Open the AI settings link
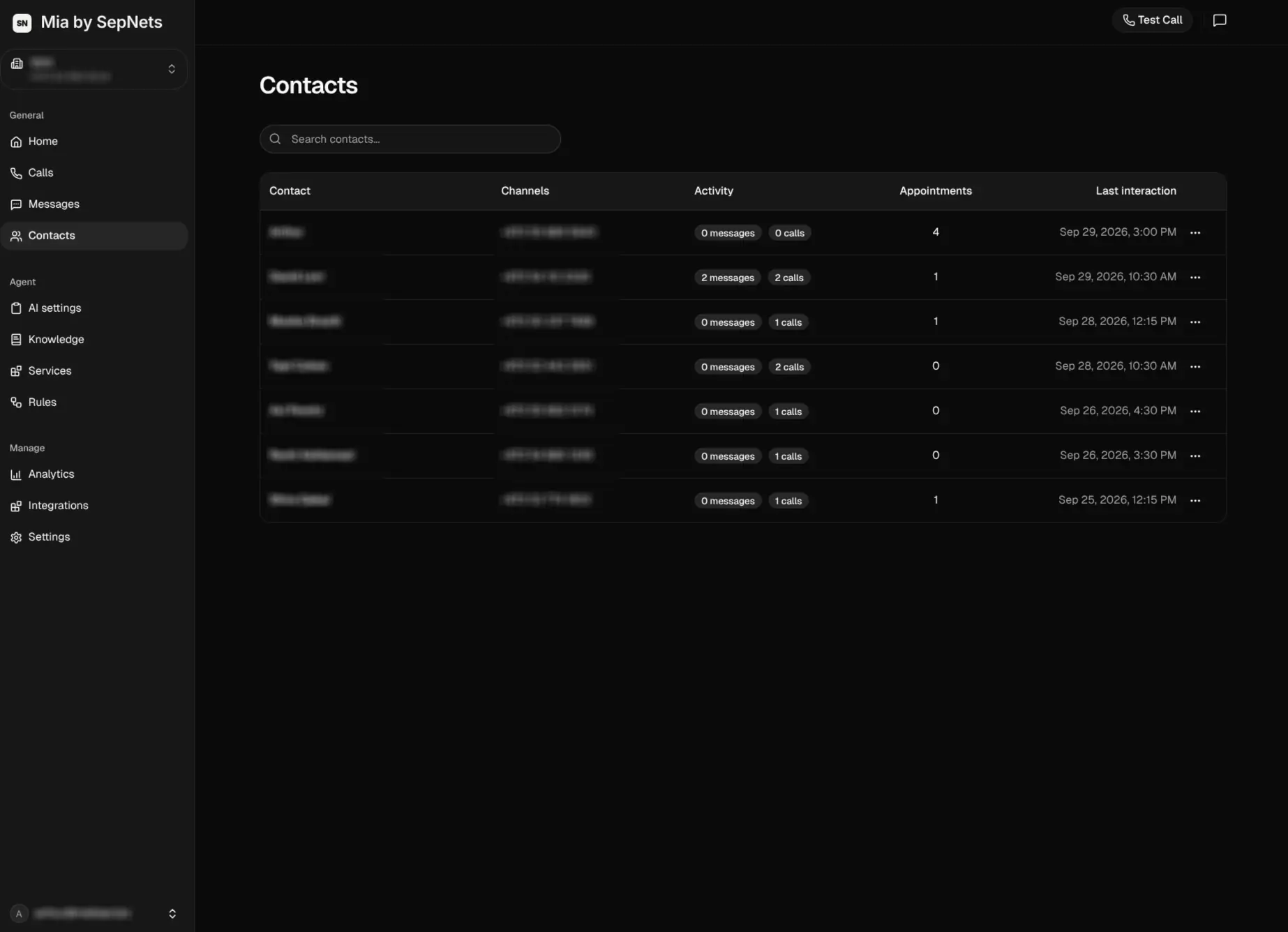1288x932 pixels. pos(94,308)
